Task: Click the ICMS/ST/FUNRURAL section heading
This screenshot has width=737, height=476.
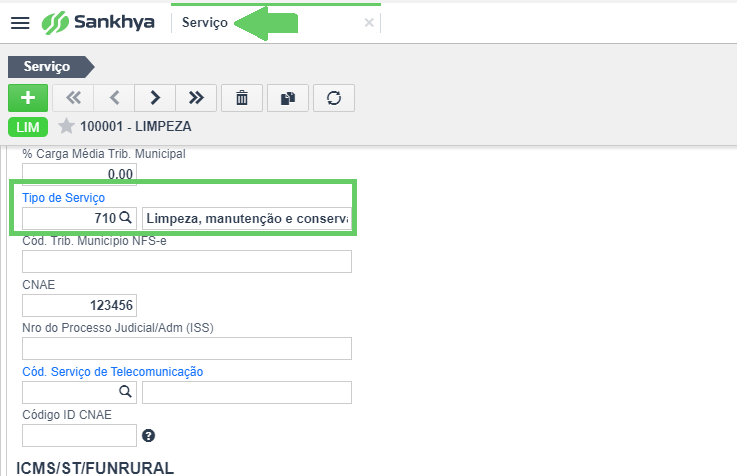Action: tap(95, 468)
